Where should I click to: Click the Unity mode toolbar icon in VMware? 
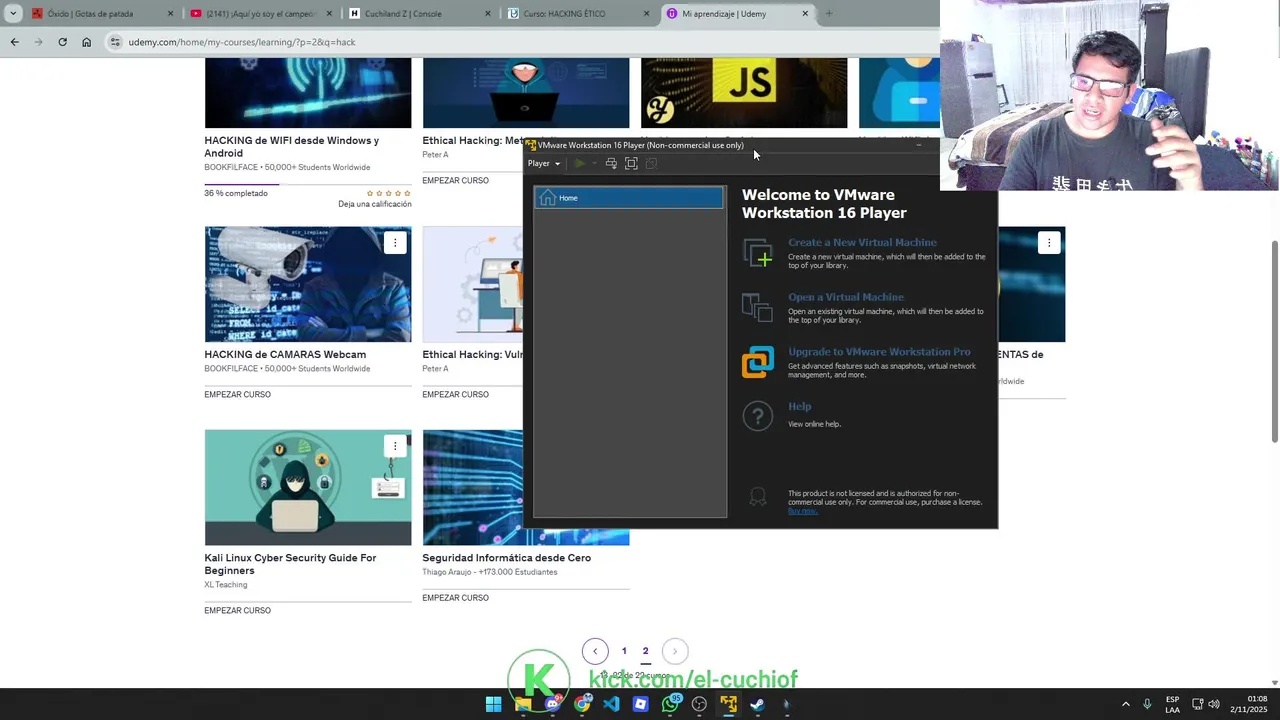coord(651,163)
